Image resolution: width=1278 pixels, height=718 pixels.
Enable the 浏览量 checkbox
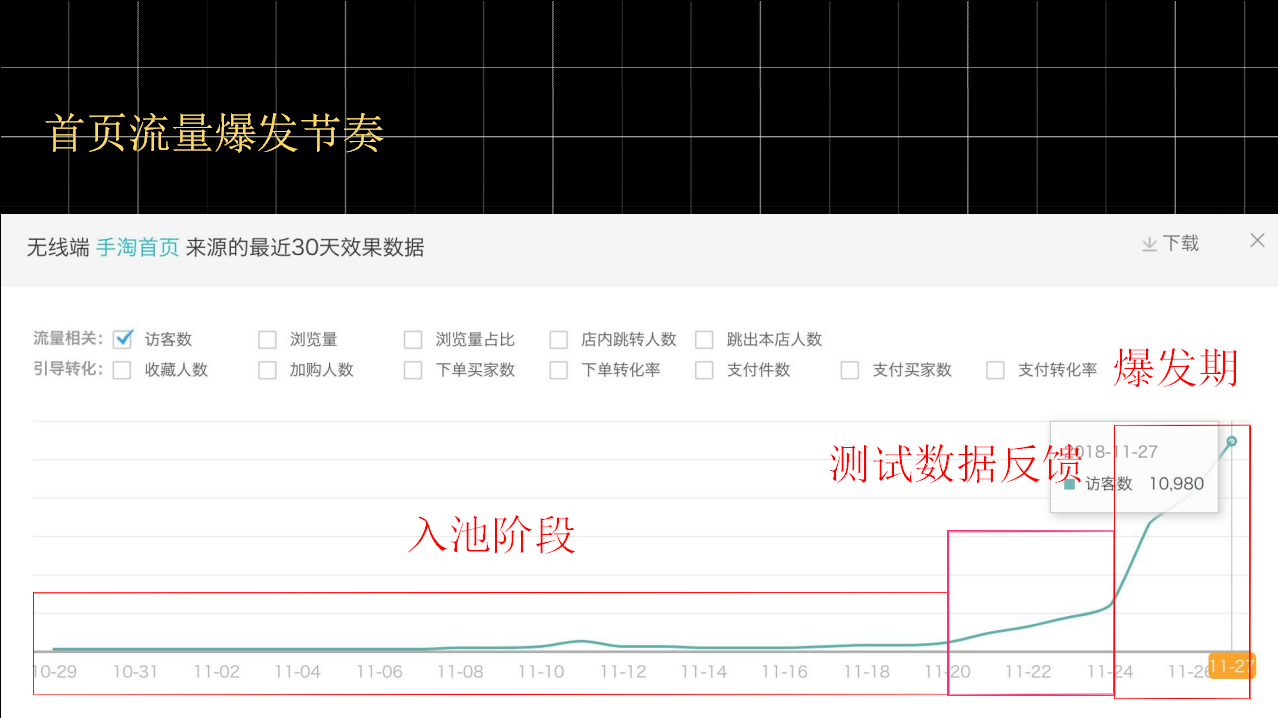click(x=267, y=340)
